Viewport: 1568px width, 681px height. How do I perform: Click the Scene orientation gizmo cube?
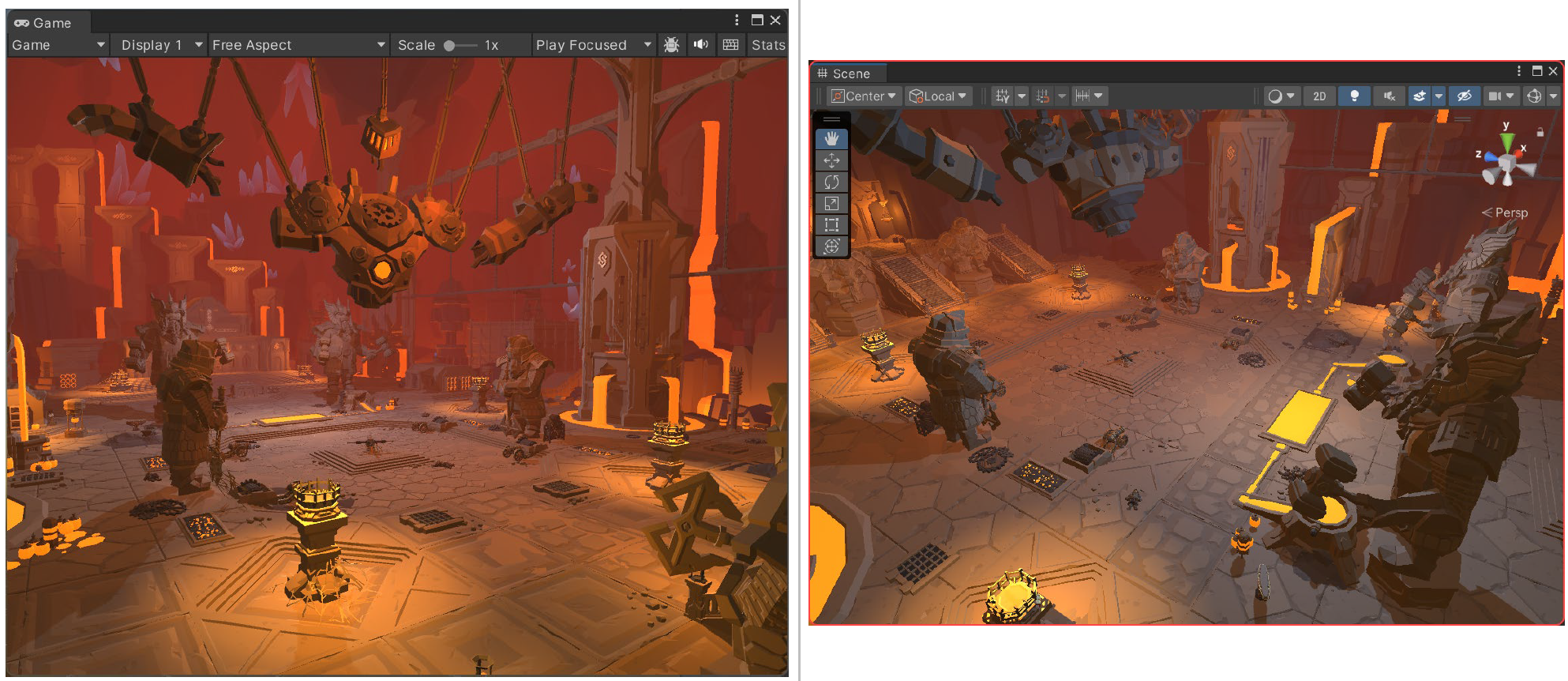[x=1506, y=164]
